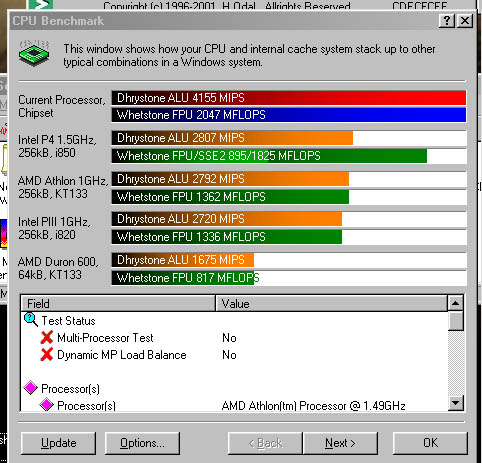This screenshot has height=463, width=482.
Task: Click the Field column header
Action: click(118, 304)
